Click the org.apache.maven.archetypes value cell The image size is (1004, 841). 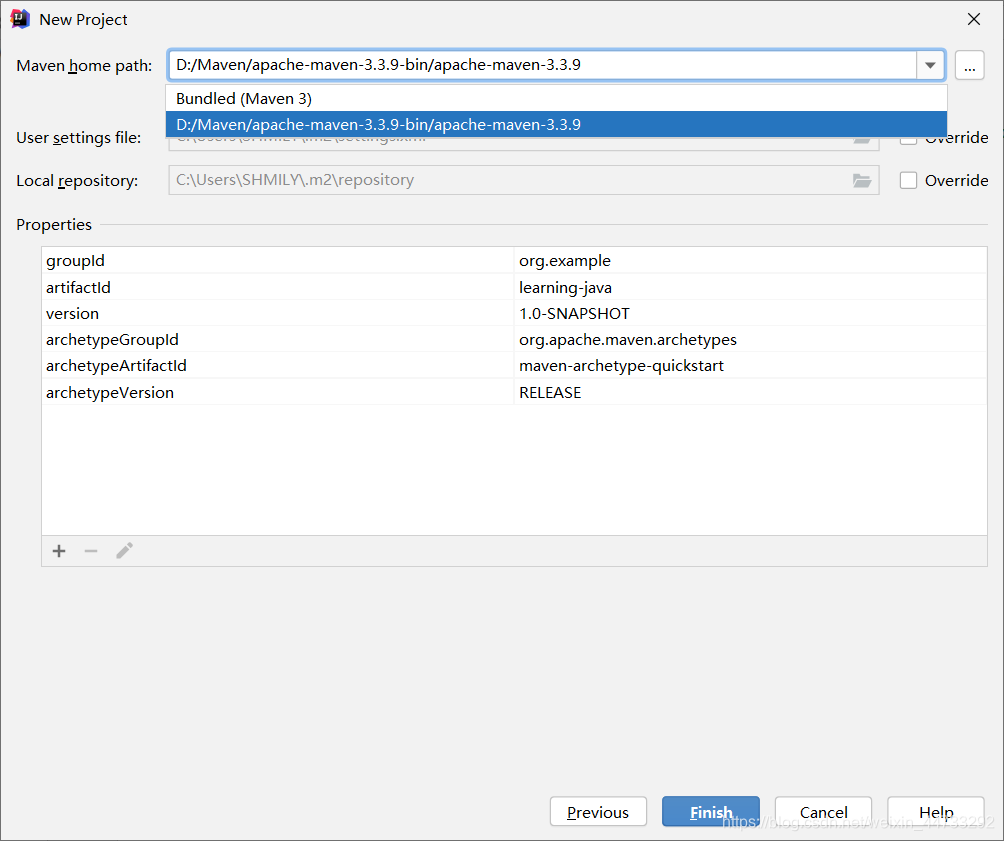point(750,340)
